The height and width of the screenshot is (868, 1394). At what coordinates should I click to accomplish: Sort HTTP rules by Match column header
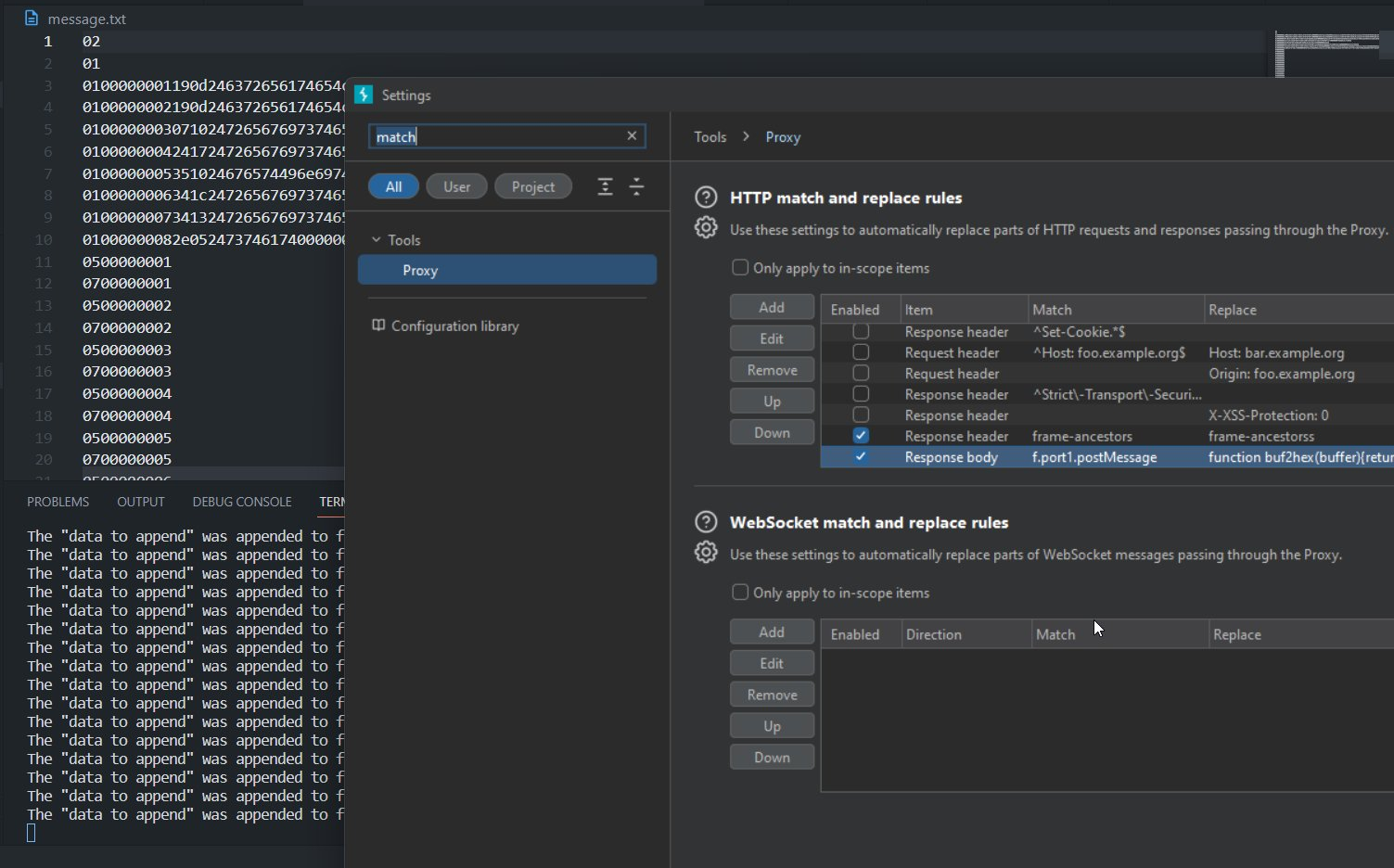pyautogui.click(x=1116, y=310)
